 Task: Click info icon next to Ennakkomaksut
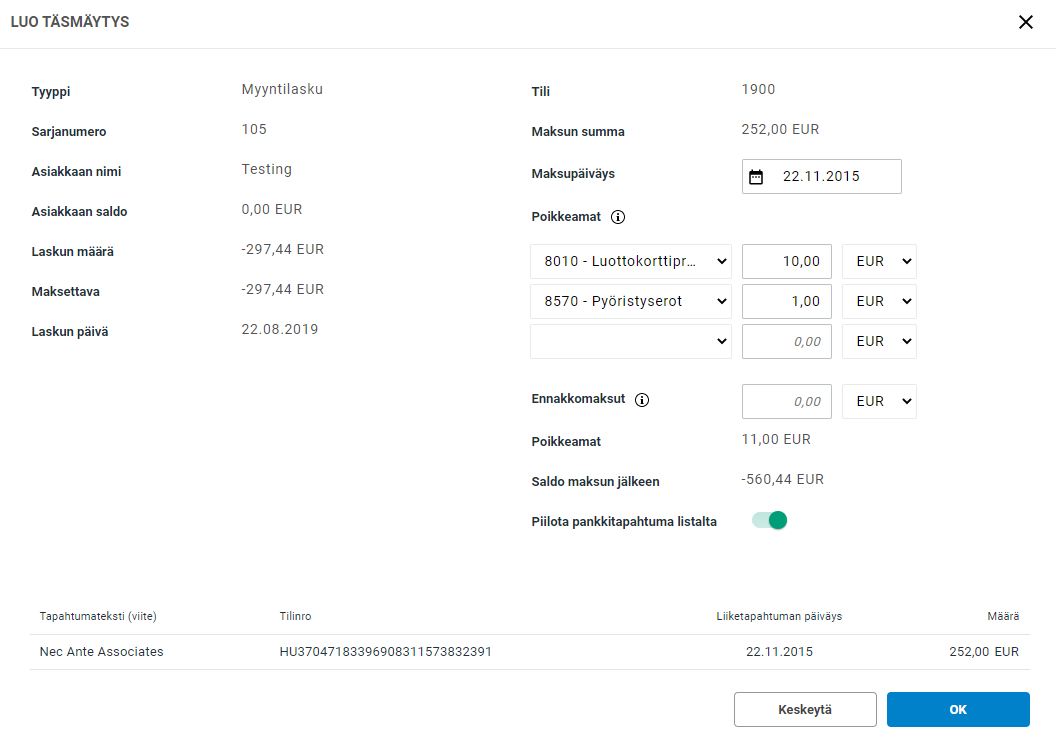coord(642,400)
